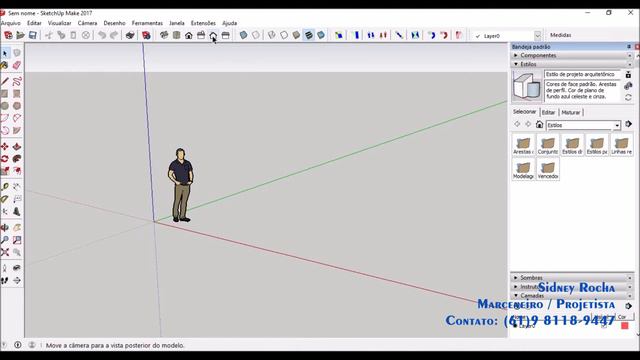Enable Monochrome face style
640x360 pixels.
click(321, 36)
